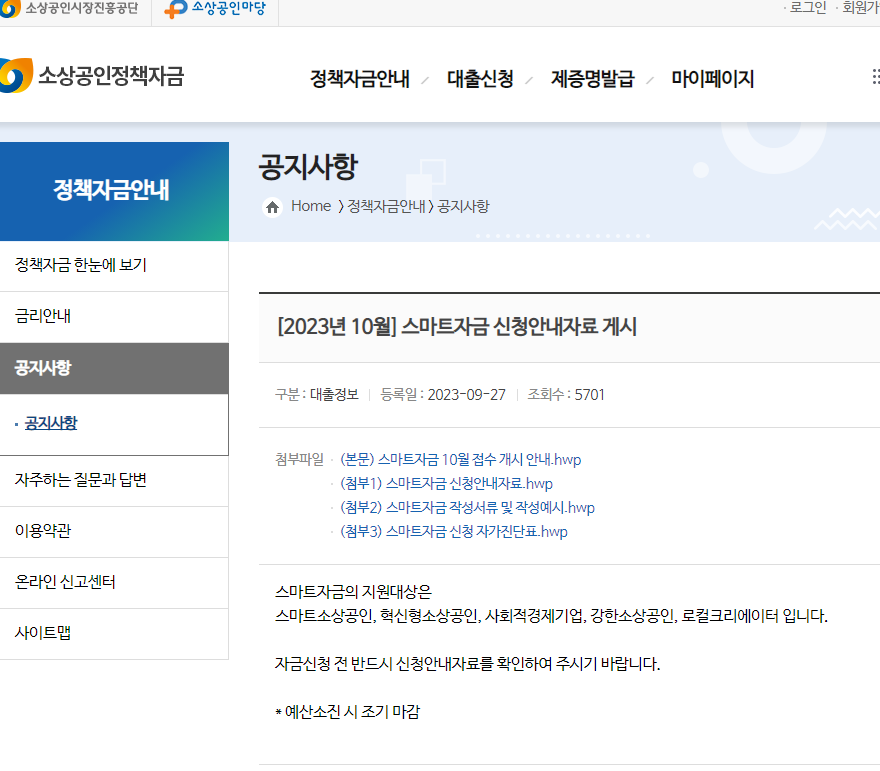This screenshot has height=771, width=880.
Task: Click the 구분 : 대출정보 text
Action: (317, 394)
